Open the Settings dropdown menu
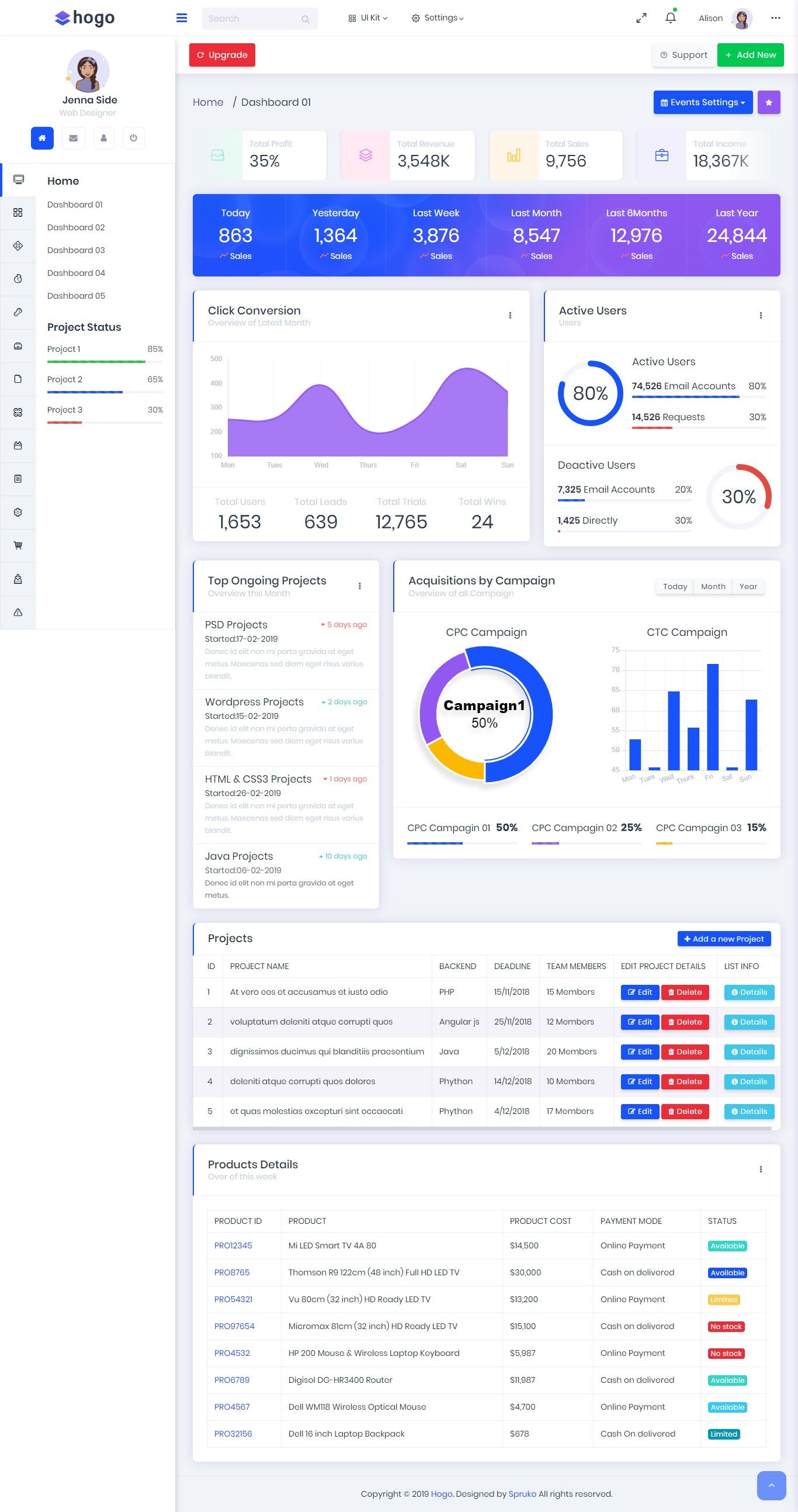This screenshot has height=1512, width=798. pos(438,18)
